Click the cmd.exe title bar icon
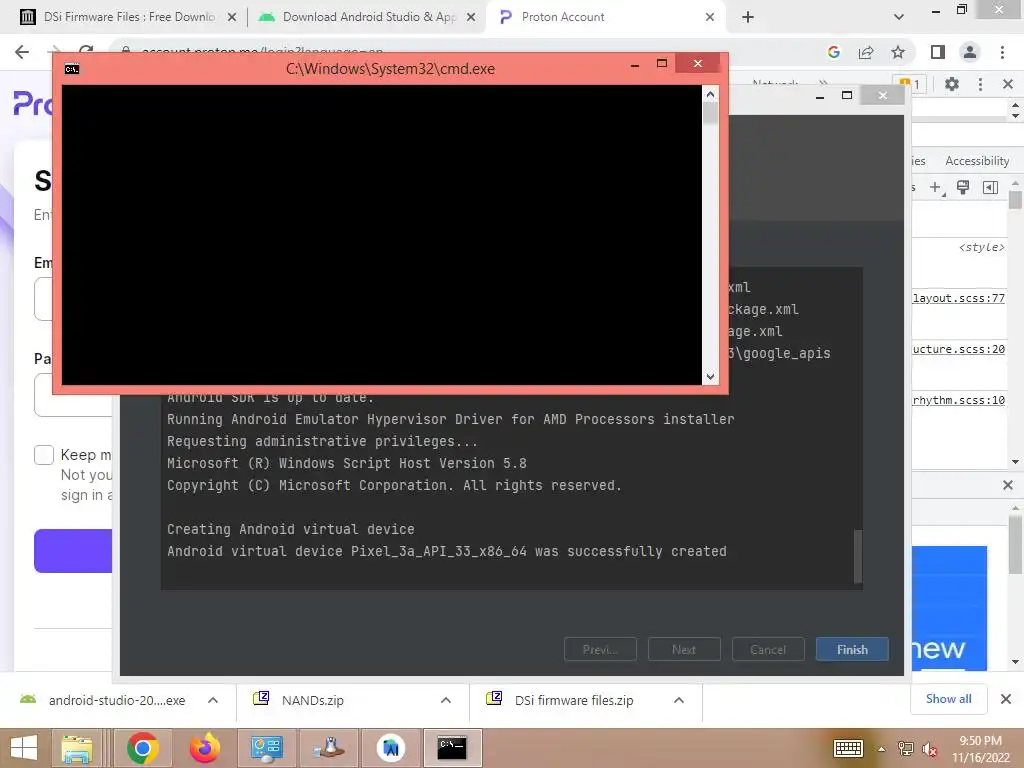 tap(72, 69)
